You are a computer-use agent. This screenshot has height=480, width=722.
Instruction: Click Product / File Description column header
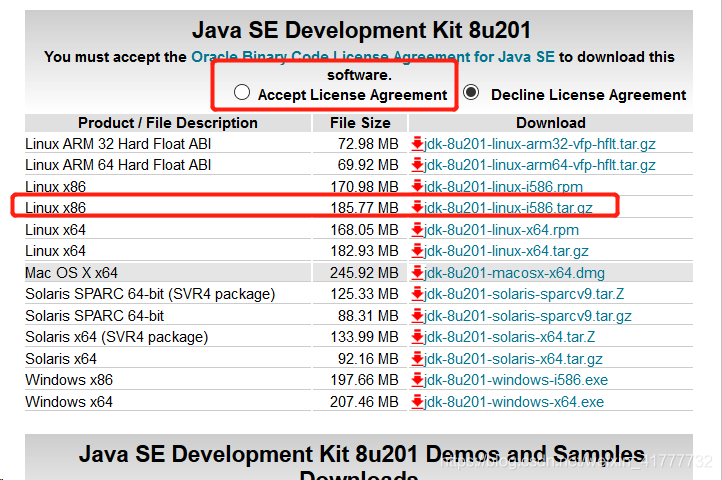[168, 123]
